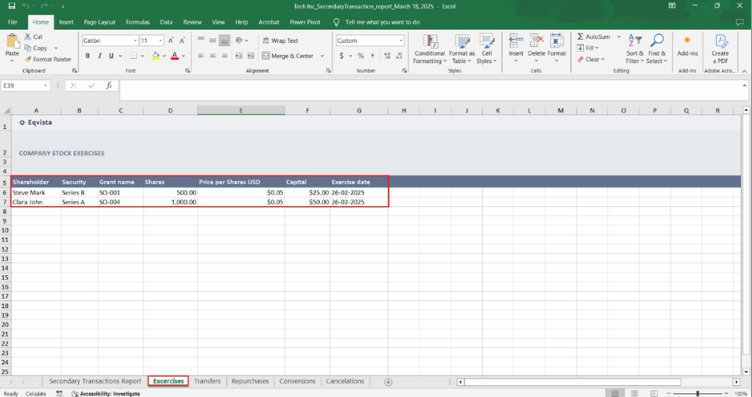Add a new sheet with plus button
This screenshot has height=397, width=752.
point(388,382)
